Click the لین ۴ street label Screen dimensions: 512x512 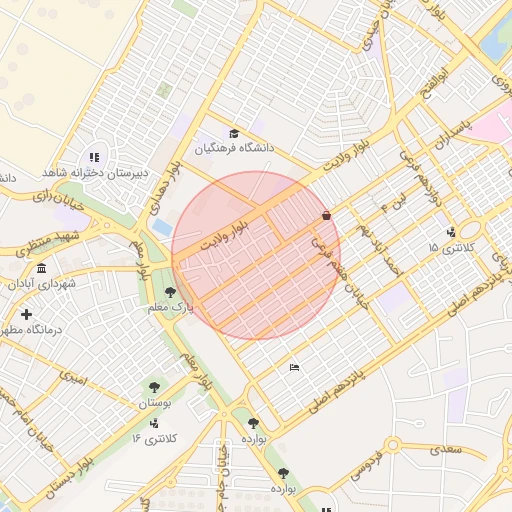pos(394,203)
